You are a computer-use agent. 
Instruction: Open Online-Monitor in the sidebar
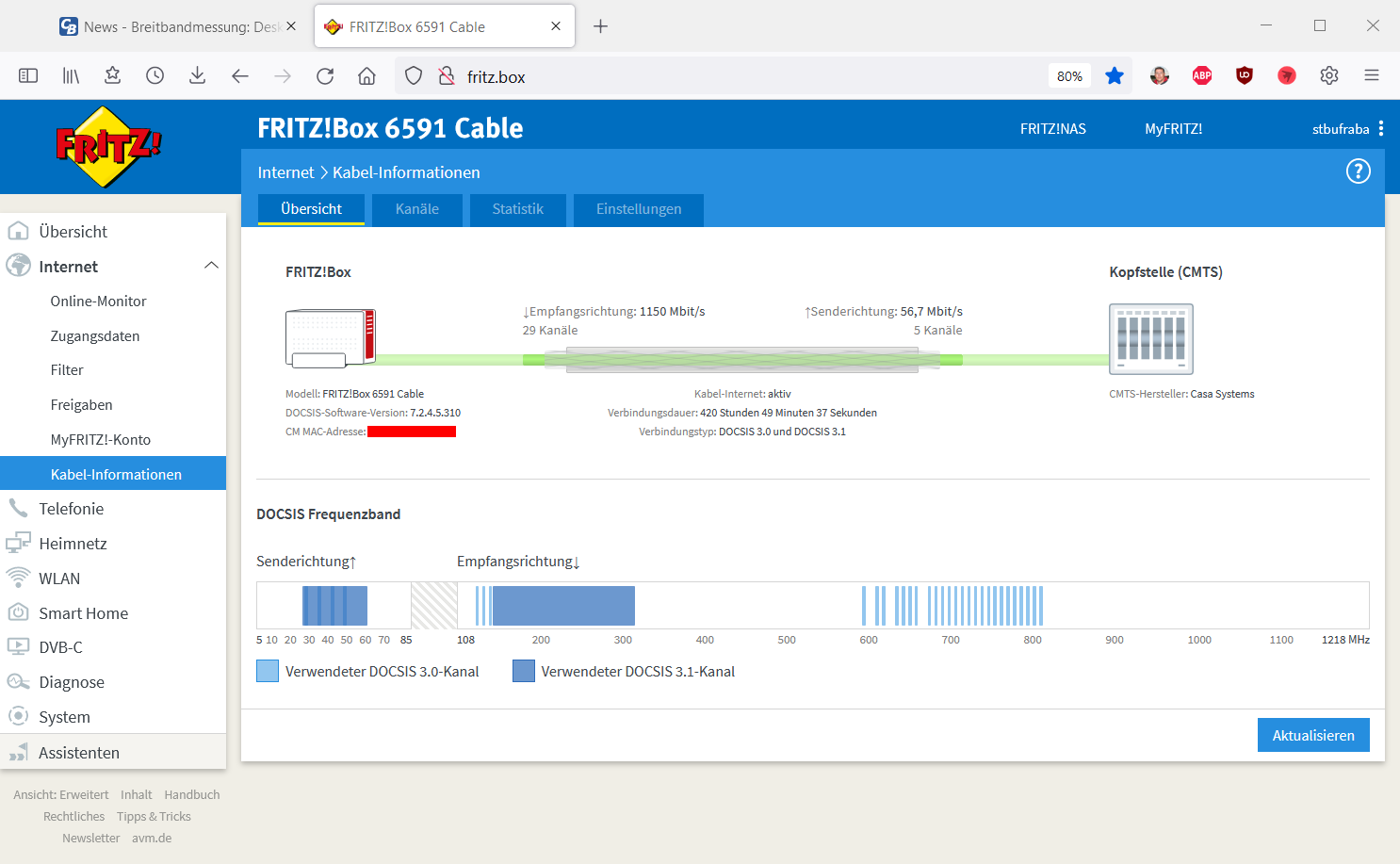pos(99,302)
